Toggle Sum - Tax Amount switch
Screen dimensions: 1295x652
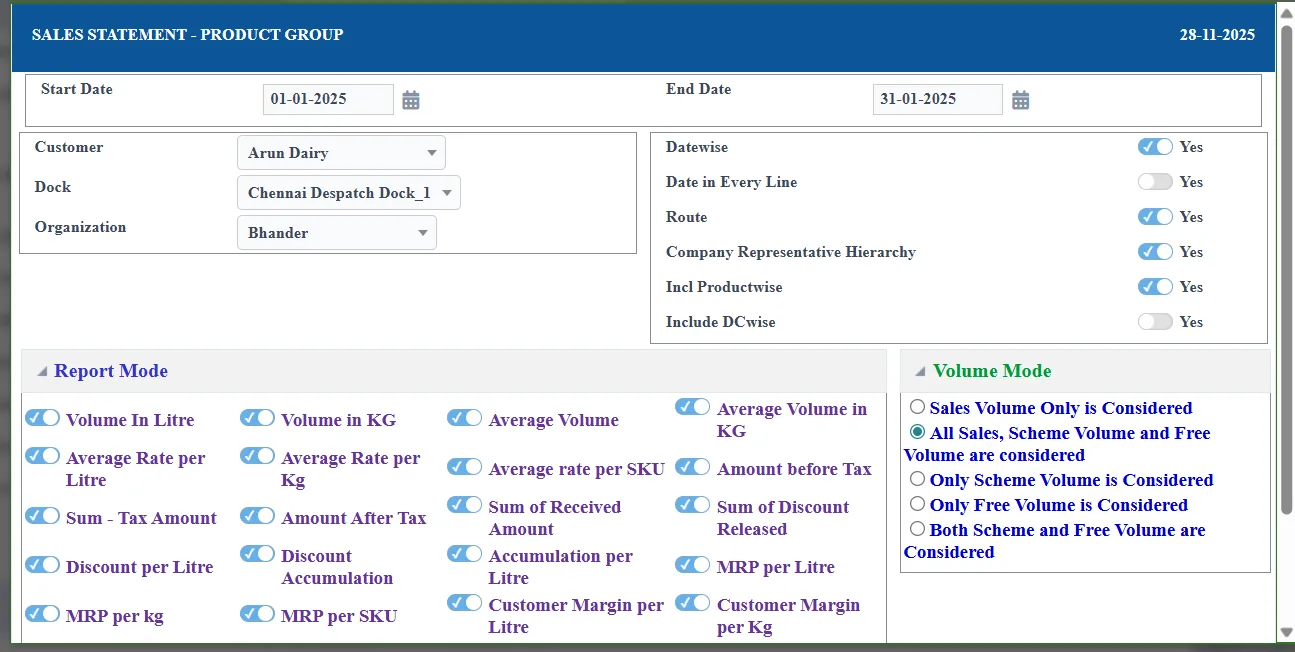[43, 516]
